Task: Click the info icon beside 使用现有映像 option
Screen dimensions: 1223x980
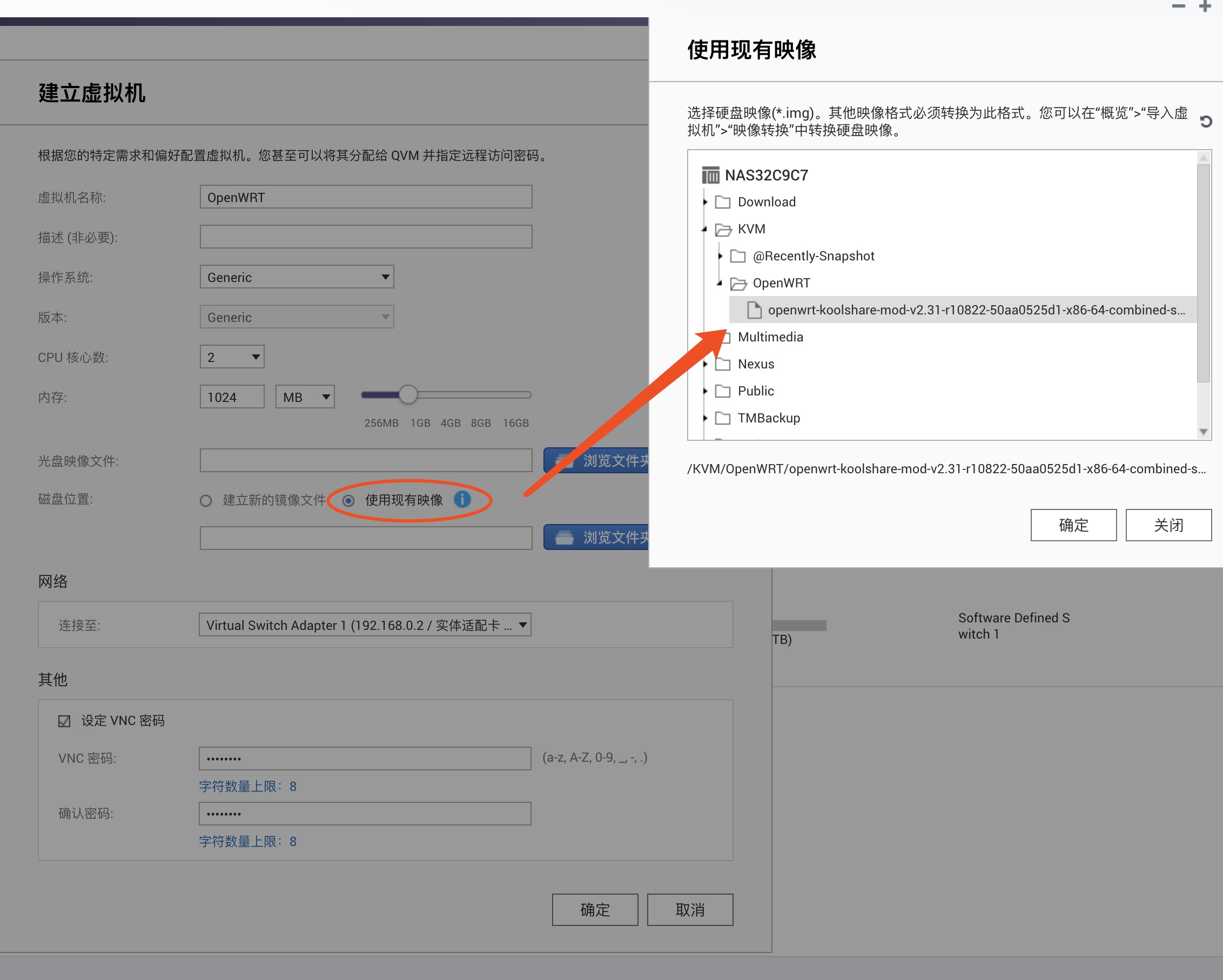Action: [463, 500]
